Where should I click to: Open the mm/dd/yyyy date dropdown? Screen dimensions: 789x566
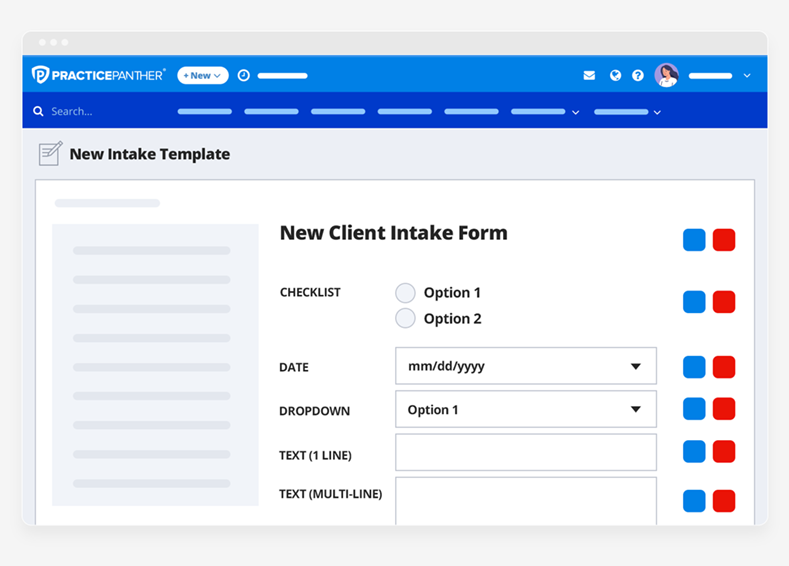coord(526,366)
